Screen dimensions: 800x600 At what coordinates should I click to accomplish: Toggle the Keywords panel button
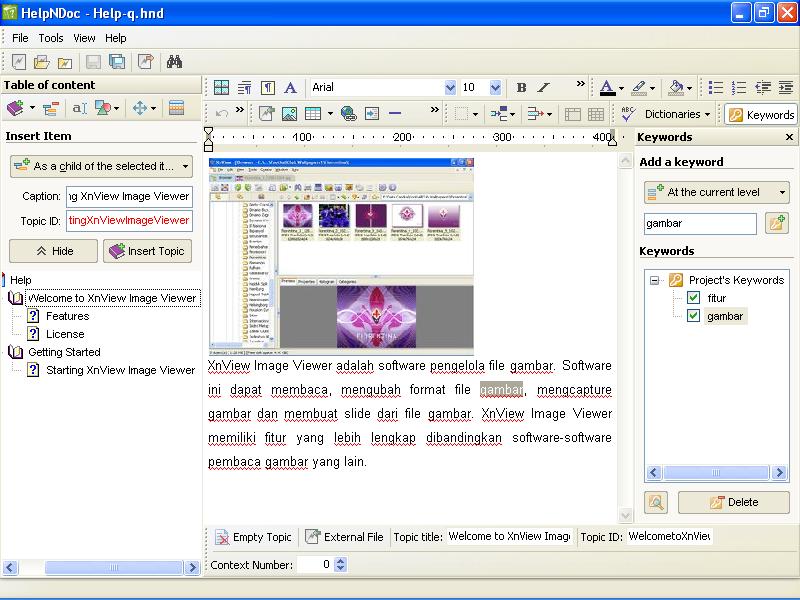pos(760,115)
